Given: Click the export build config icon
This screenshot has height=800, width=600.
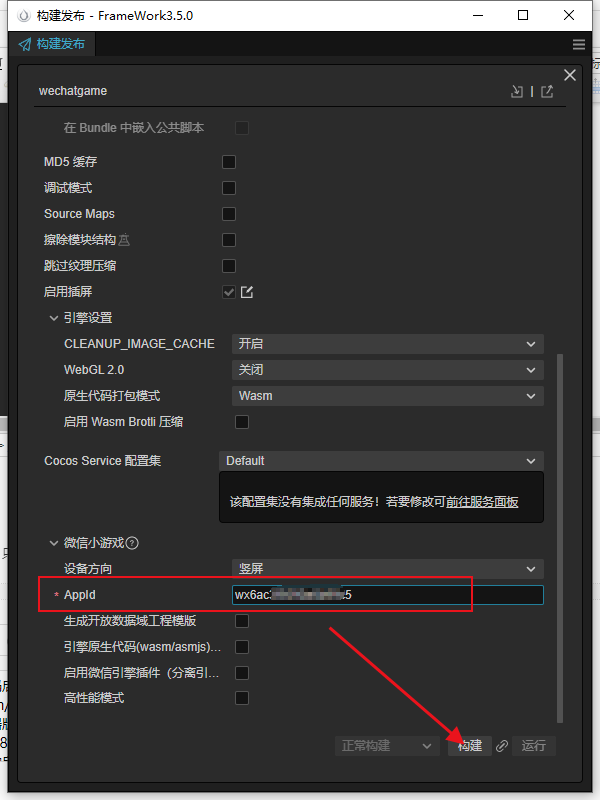Looking at the screenshot, I should click(547, 91).
